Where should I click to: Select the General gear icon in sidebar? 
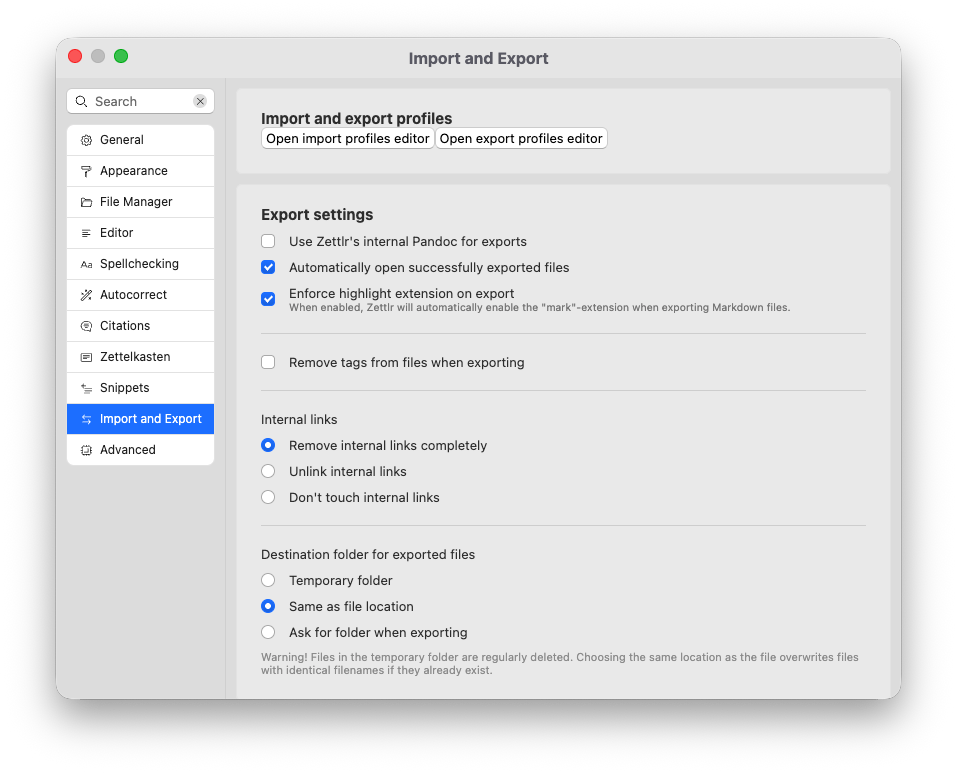[x=86, y=139]
